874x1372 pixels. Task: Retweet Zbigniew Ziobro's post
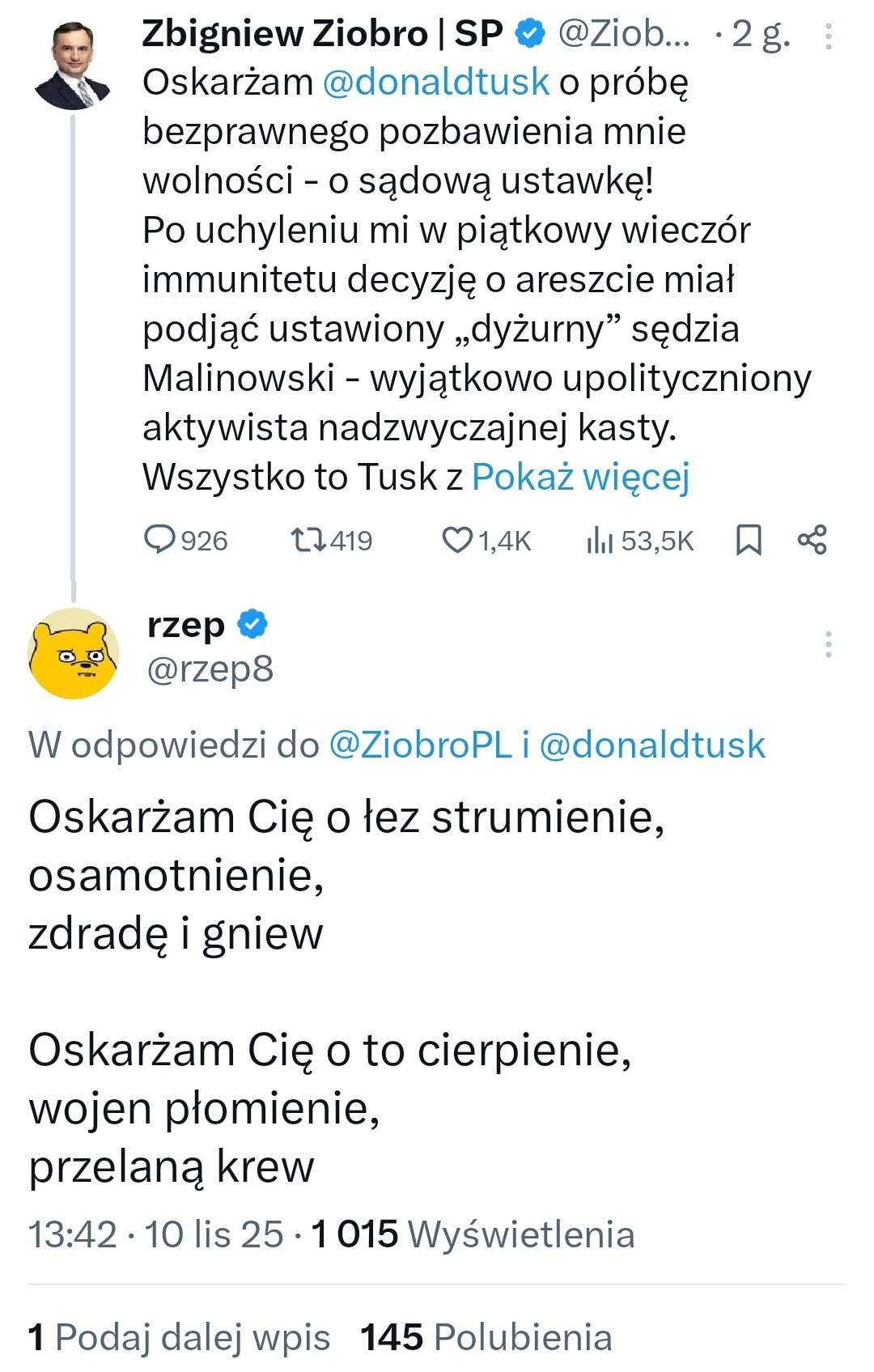coord(331,540)
